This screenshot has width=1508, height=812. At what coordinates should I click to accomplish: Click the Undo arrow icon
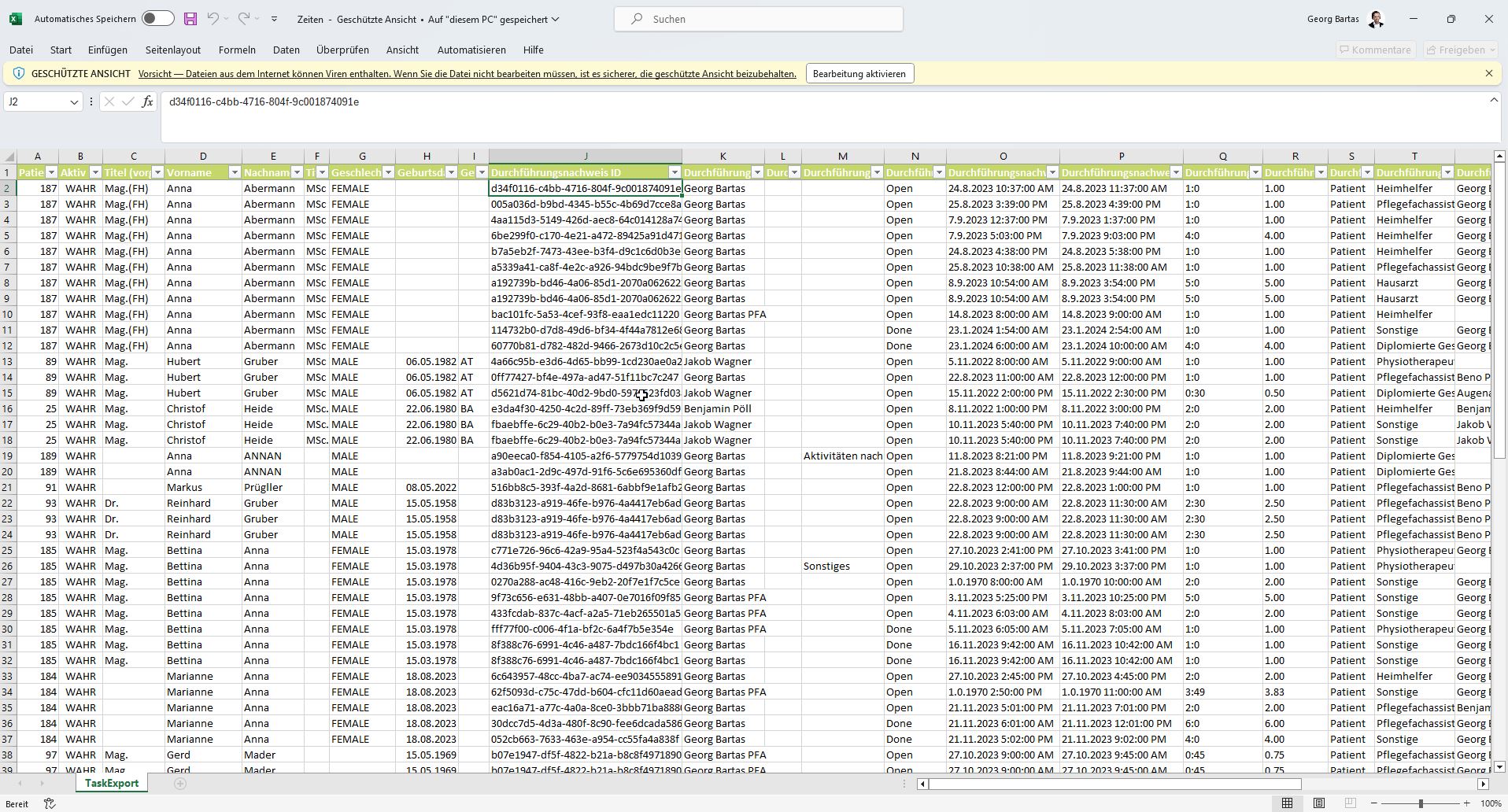coord(213,19)
